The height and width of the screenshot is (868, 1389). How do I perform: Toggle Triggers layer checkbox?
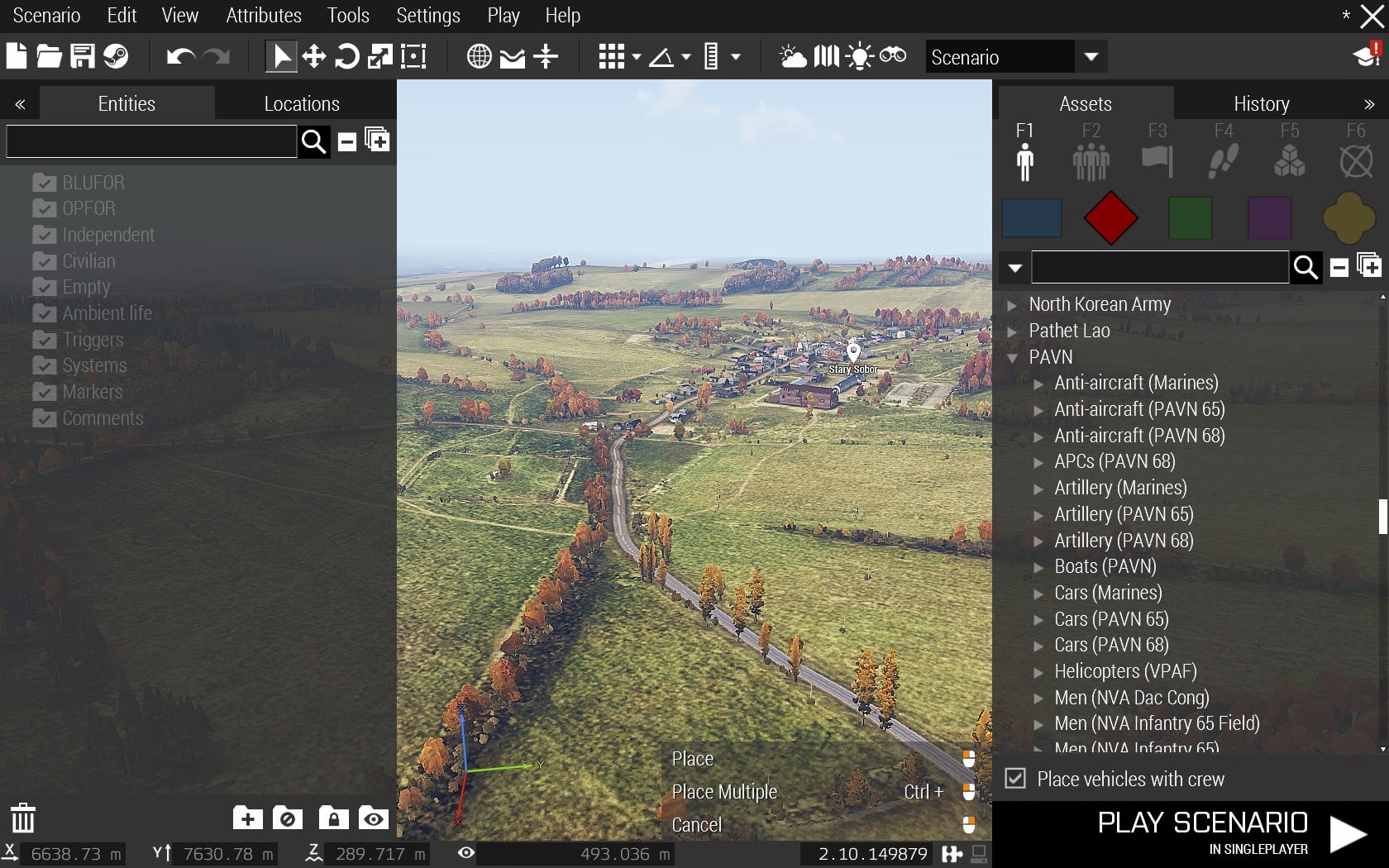coord(45,340)
